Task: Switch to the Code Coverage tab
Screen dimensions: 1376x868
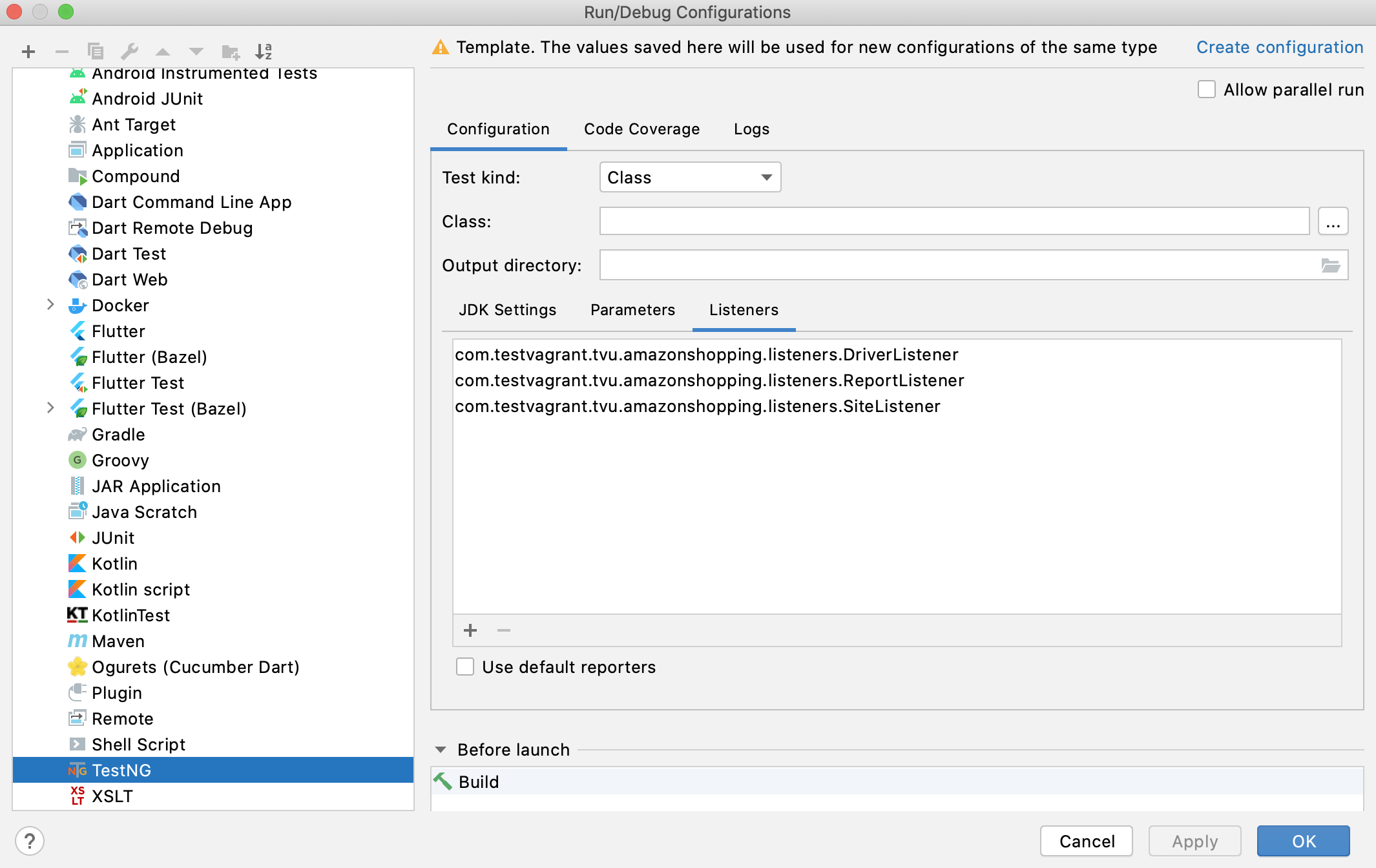Action: pyautogui.click(x=641, y=129)
